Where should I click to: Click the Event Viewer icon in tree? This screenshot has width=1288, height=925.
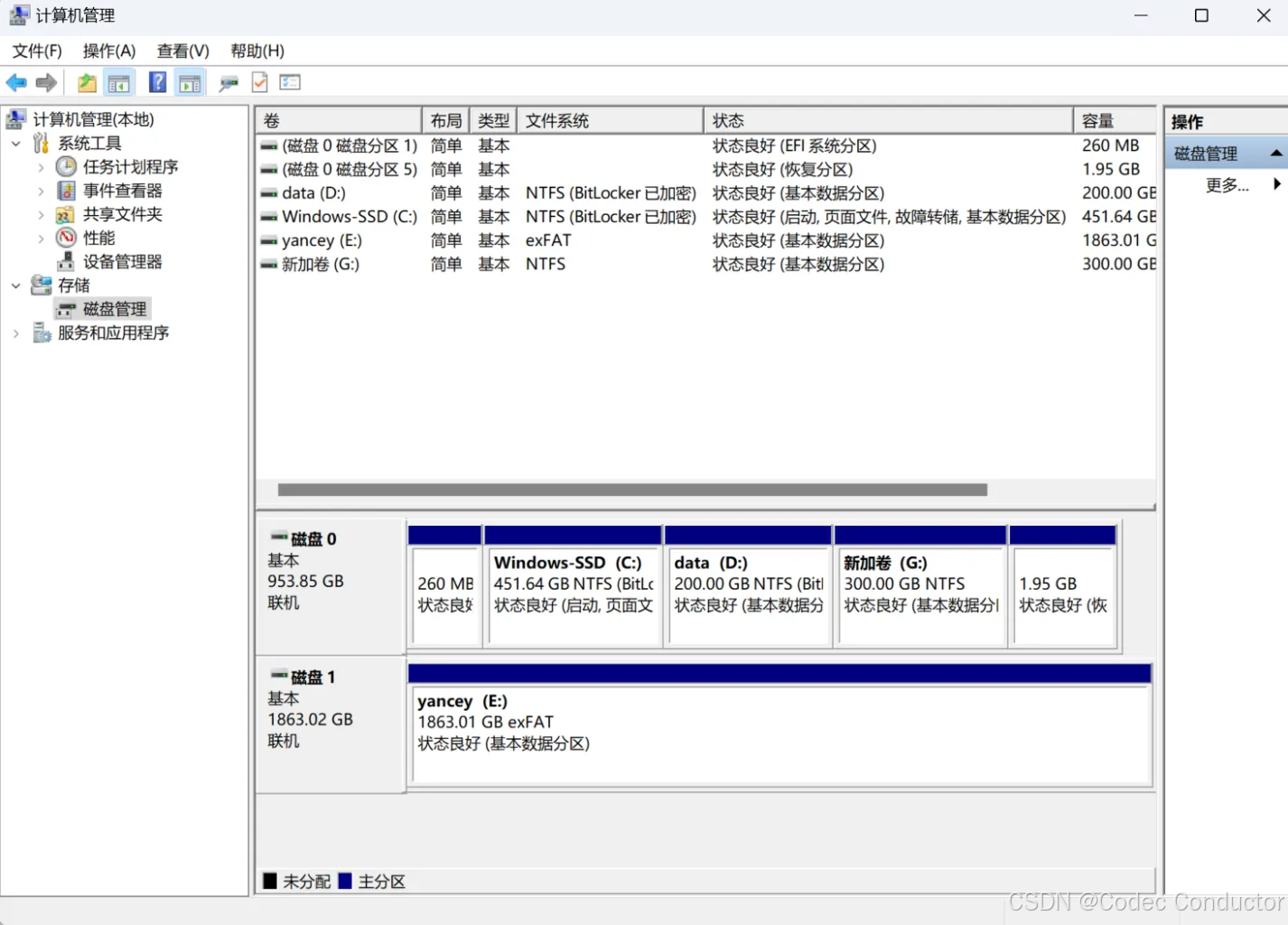66,191
